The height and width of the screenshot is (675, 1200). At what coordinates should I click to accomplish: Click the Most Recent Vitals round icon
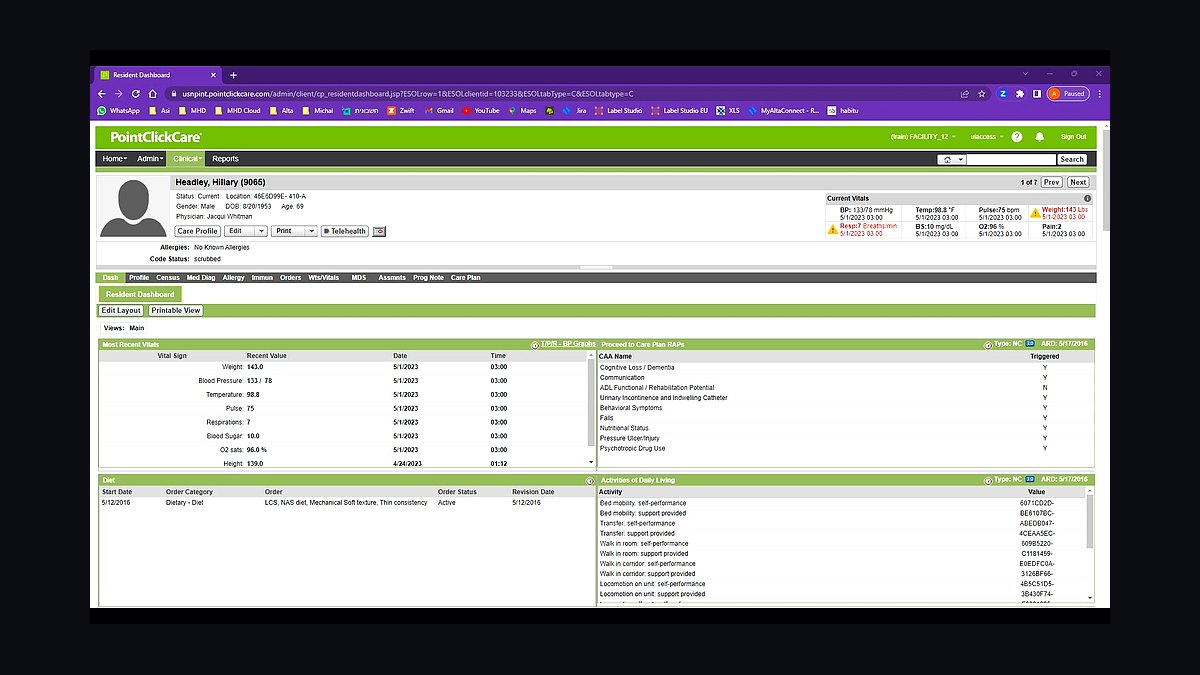[534, 345]
